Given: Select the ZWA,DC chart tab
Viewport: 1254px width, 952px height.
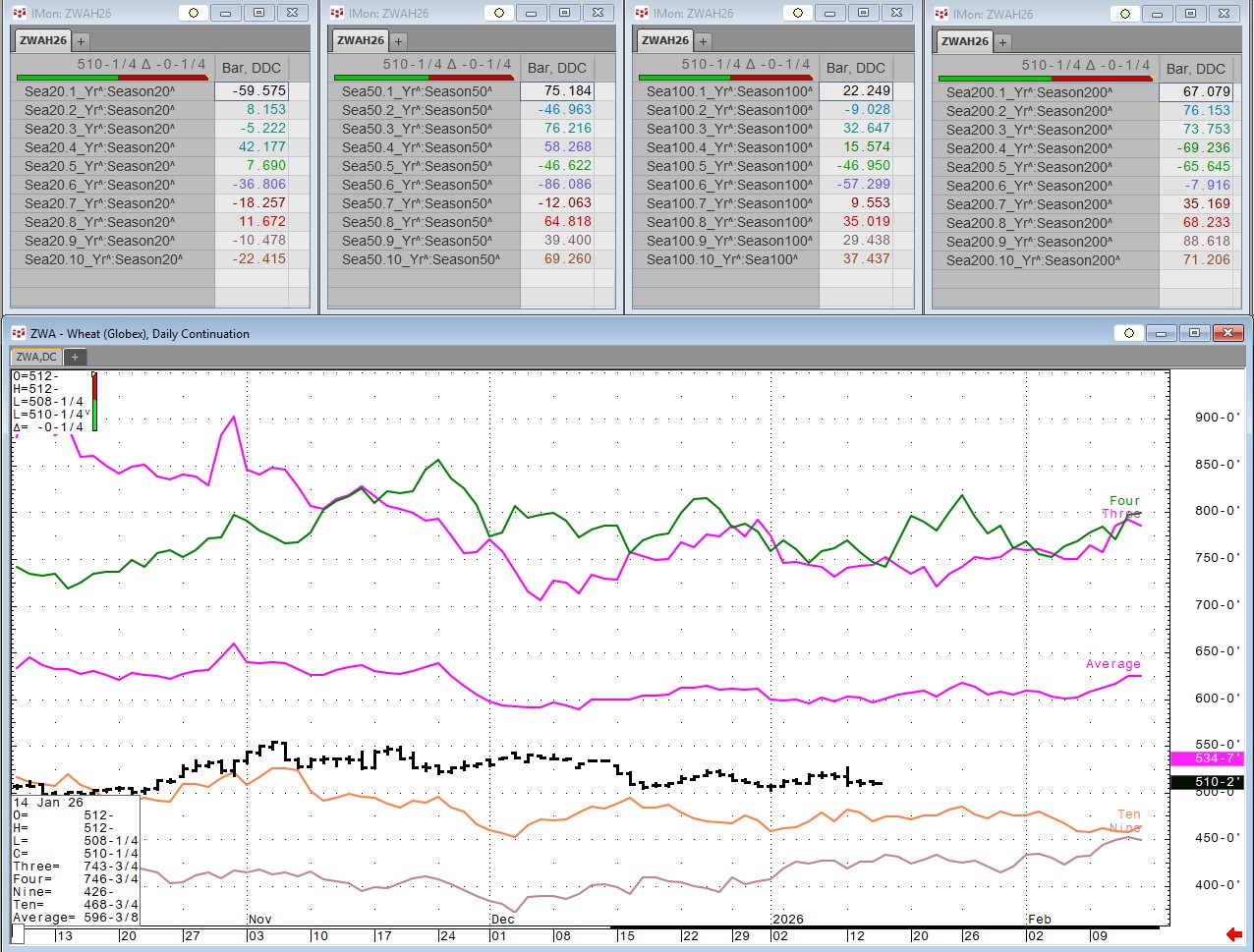Looking at the screenshot, I should [x=35, y=357].
